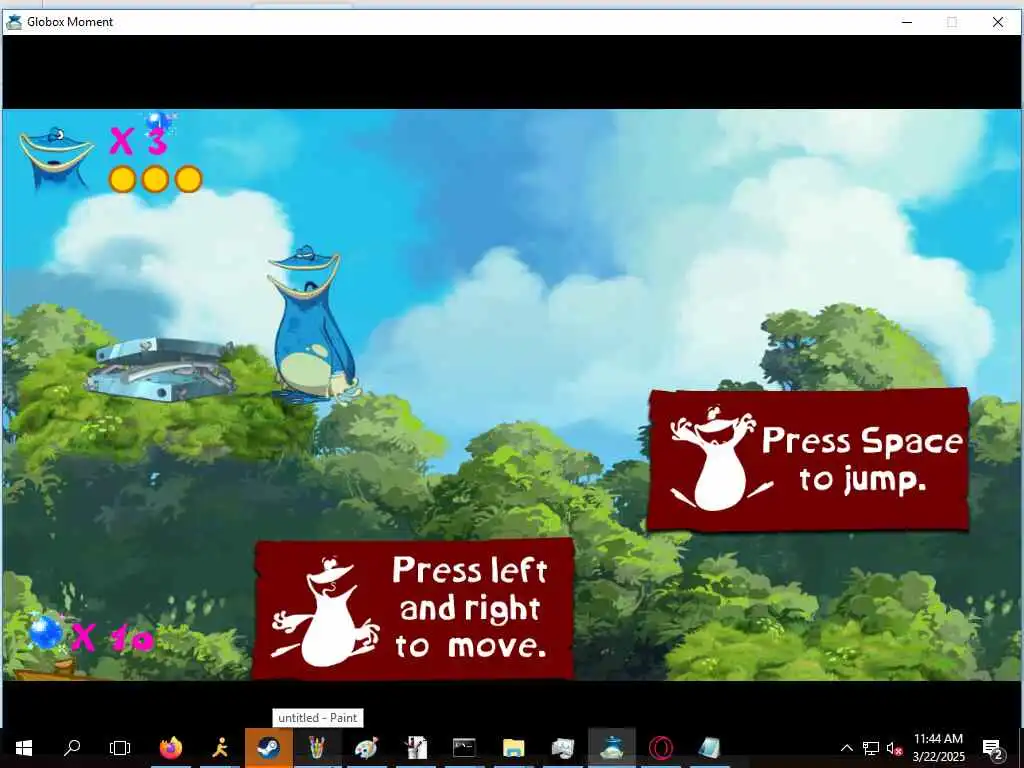Click the Globox lives face icon
Screen dimensions: 1024x768
click(x=56, y=157)
